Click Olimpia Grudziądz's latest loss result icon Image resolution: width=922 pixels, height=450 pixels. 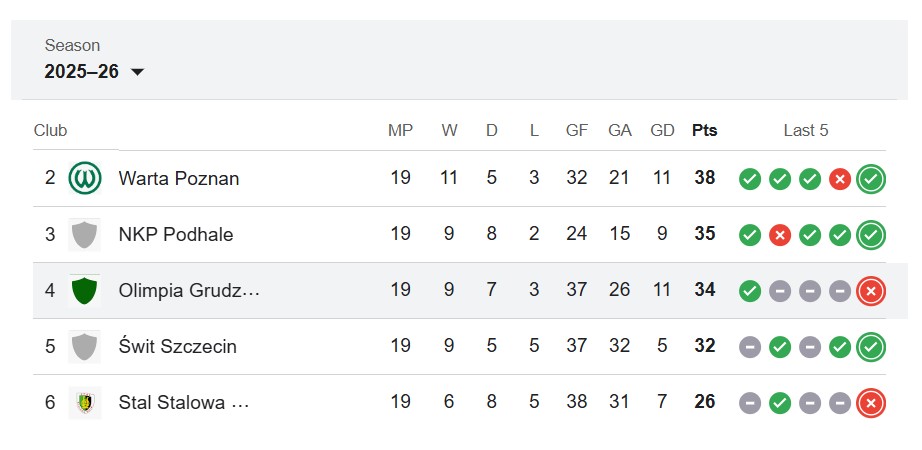(x=871, y=291)
